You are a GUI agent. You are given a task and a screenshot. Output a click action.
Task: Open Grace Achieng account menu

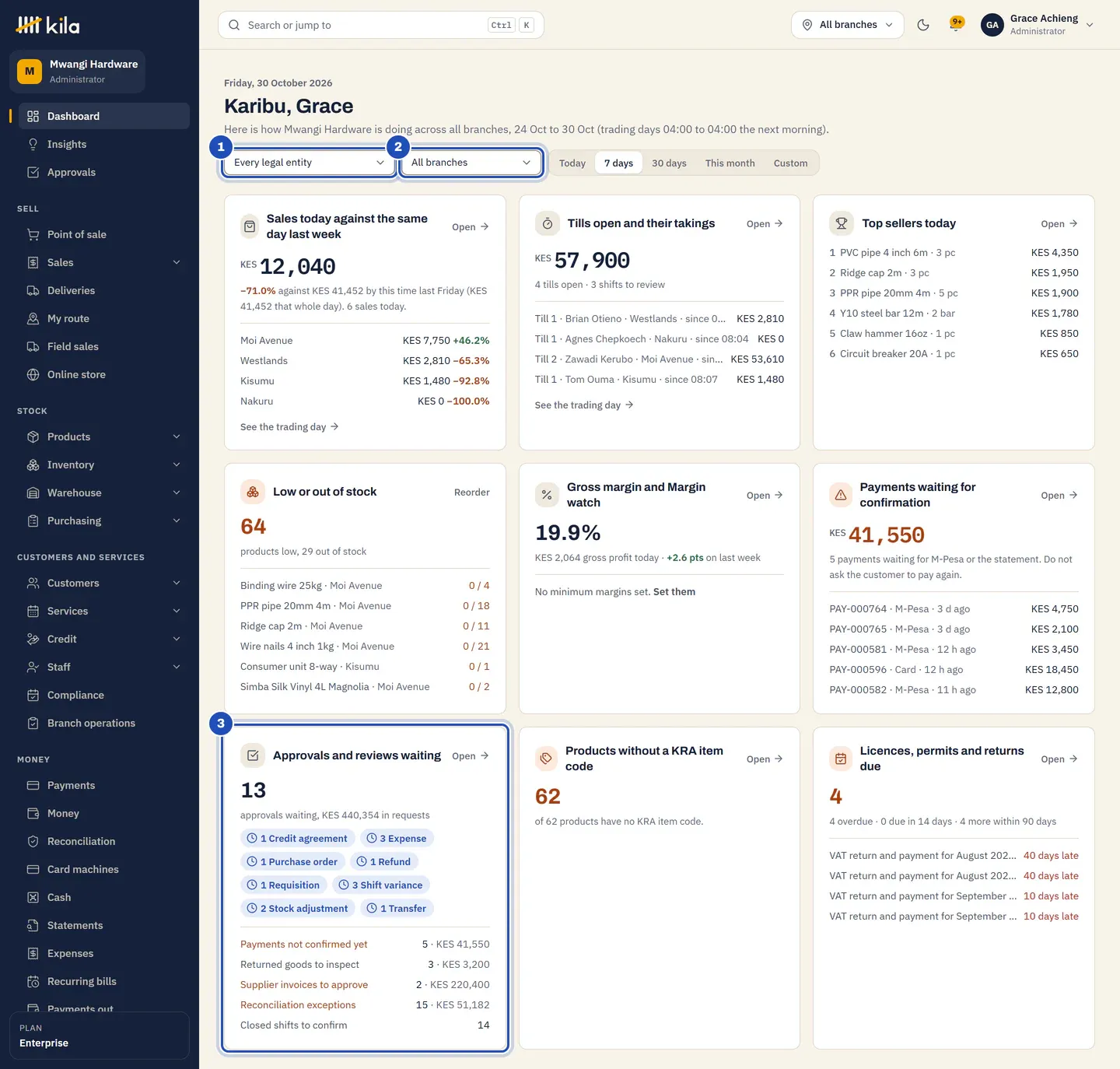tap(1038, 25)
